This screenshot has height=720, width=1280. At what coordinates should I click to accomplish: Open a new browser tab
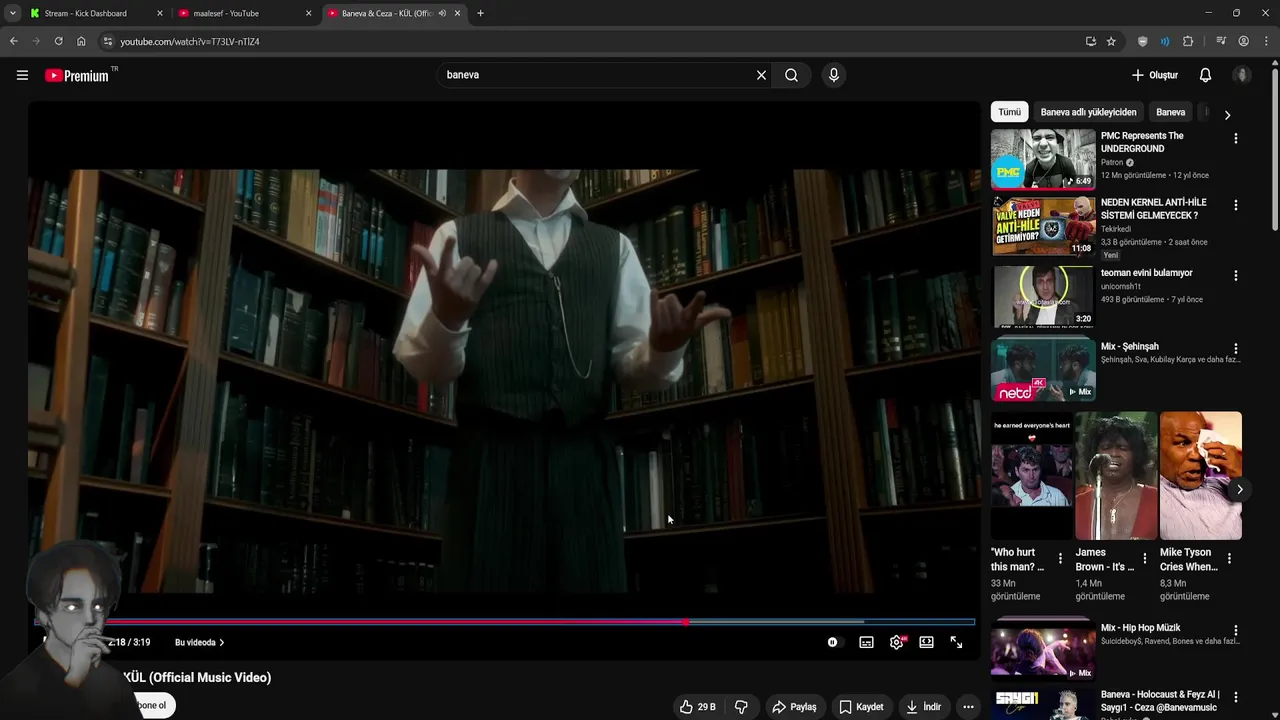click(x=480, y=13)
